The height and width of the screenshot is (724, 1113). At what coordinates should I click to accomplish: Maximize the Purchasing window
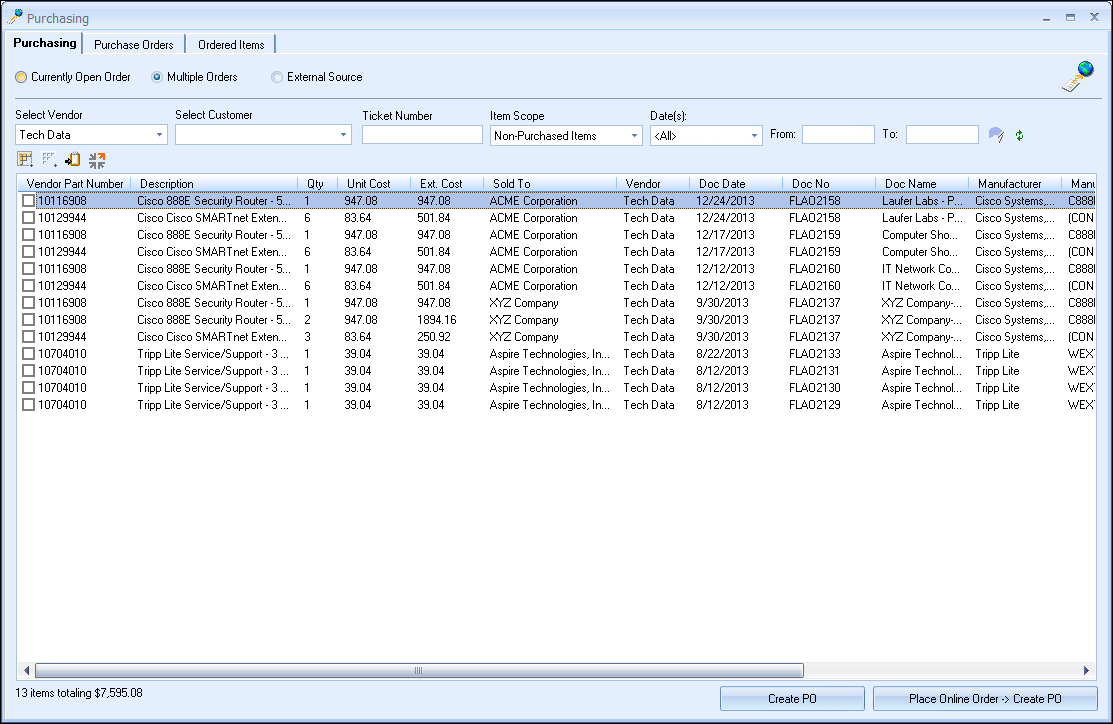tap(1070, 18)
